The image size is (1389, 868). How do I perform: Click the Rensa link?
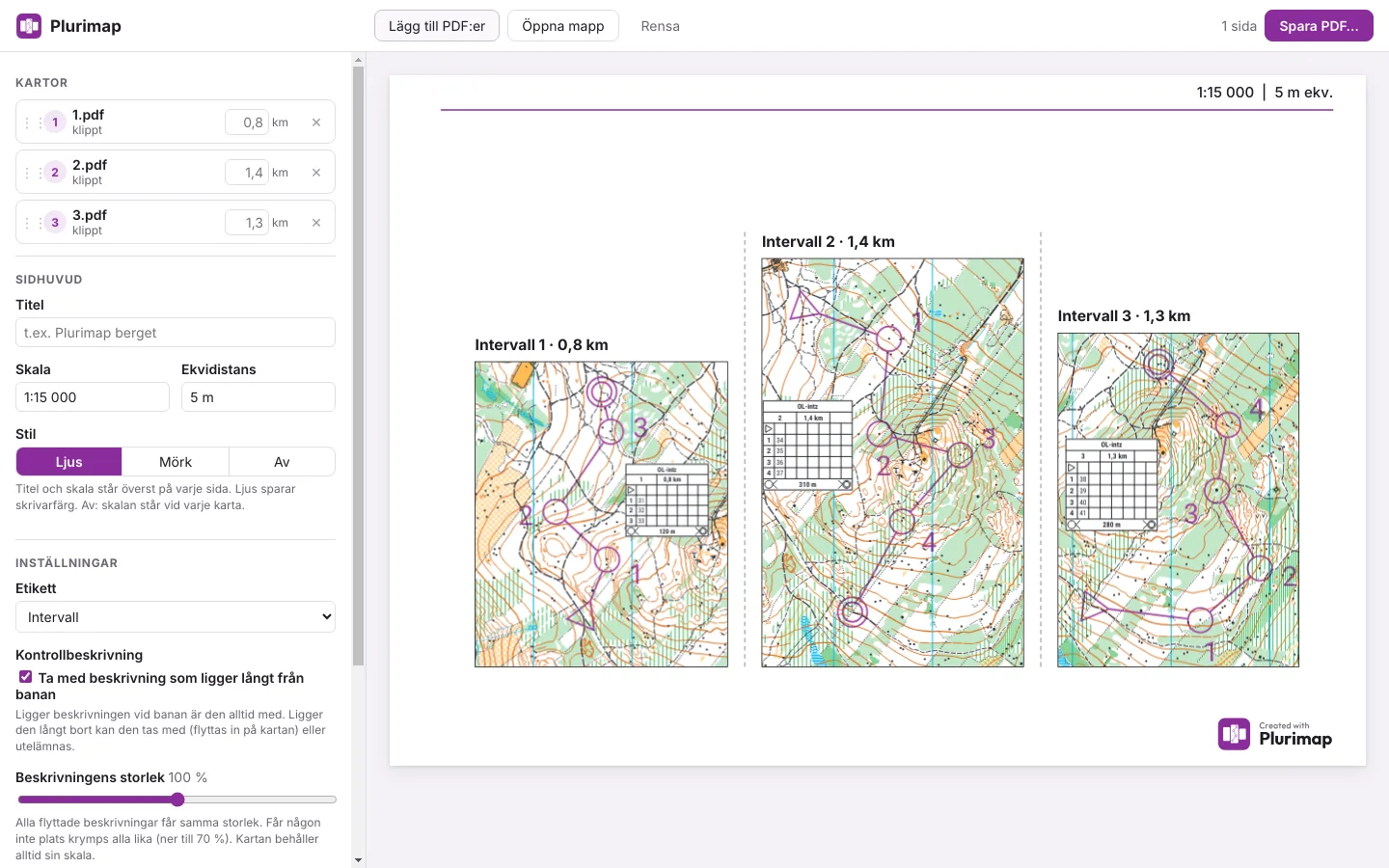click(661, 26)
